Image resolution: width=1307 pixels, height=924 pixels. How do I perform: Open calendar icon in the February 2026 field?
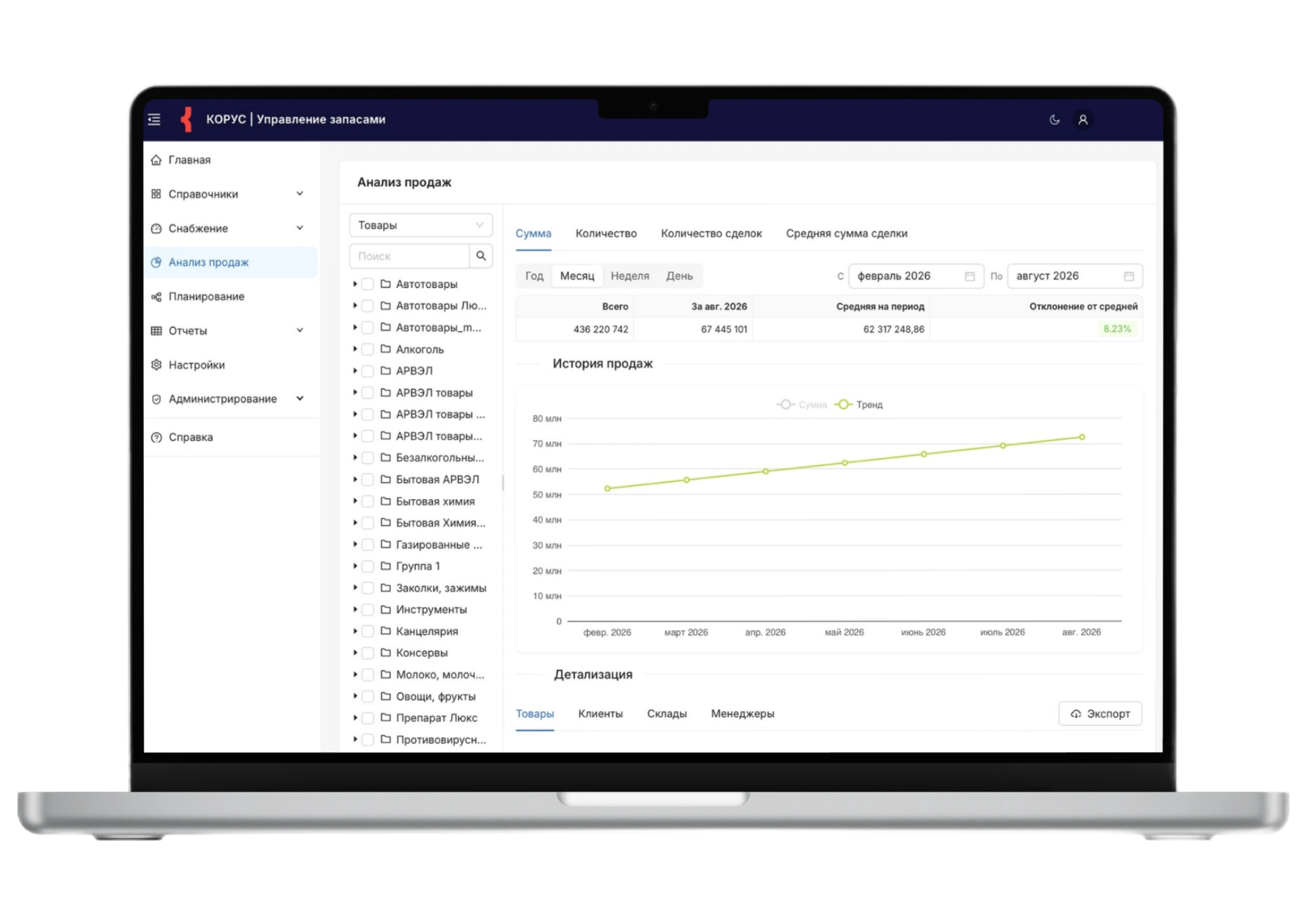970,276
